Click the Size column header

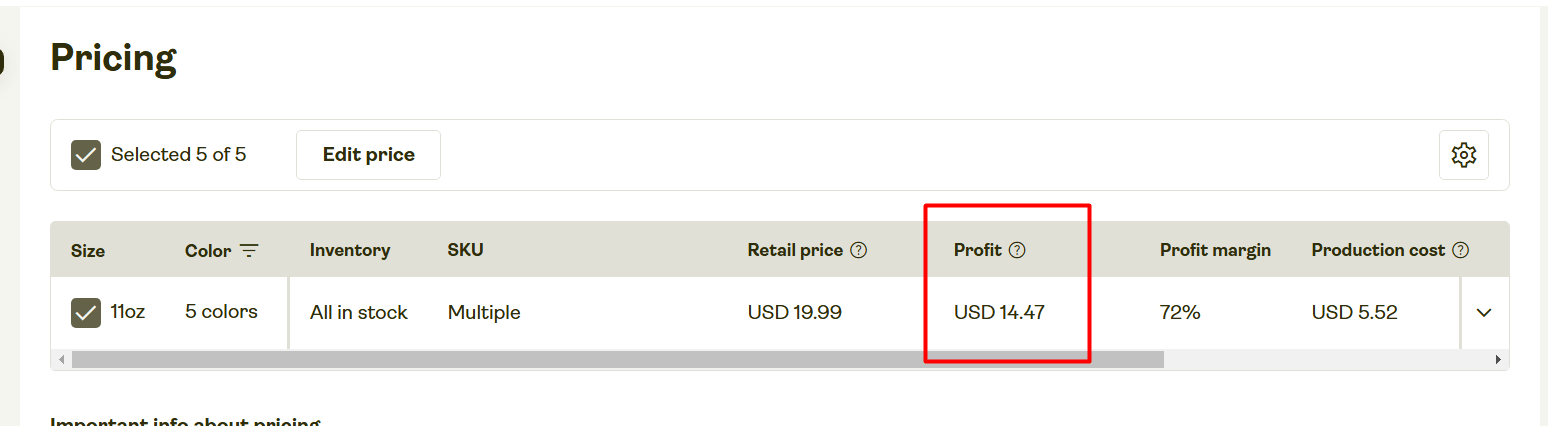point(88,250)
